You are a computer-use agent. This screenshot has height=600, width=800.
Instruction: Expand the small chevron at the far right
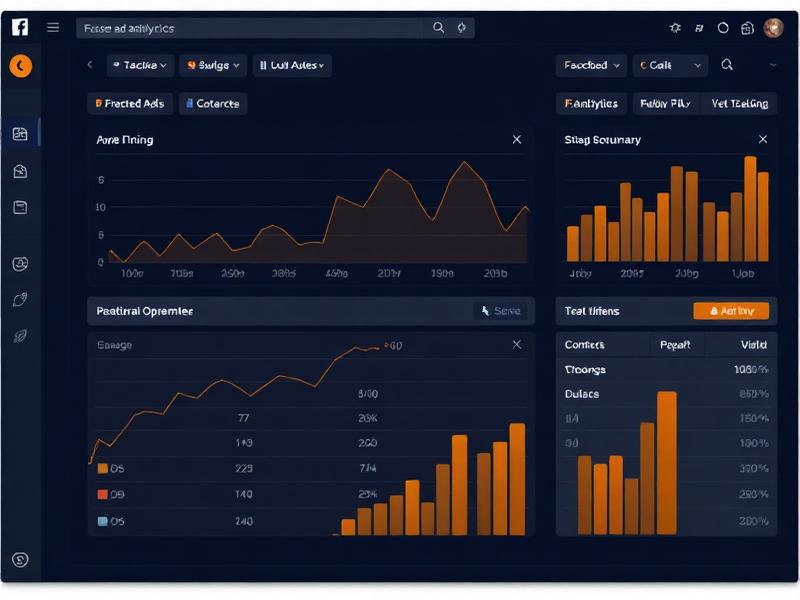click(773, 65)
